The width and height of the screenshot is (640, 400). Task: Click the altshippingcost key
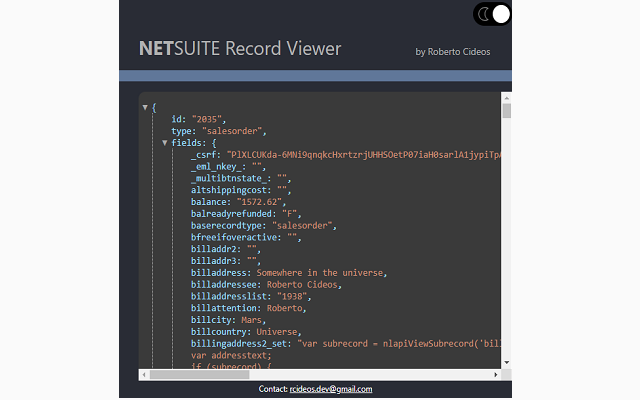click(229, 191)
